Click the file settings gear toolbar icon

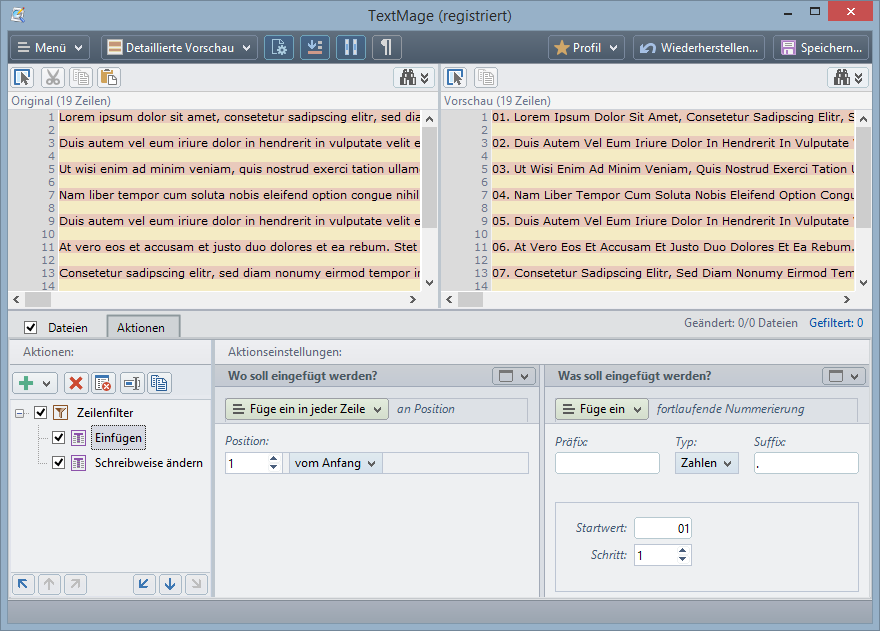click(279, 48)
